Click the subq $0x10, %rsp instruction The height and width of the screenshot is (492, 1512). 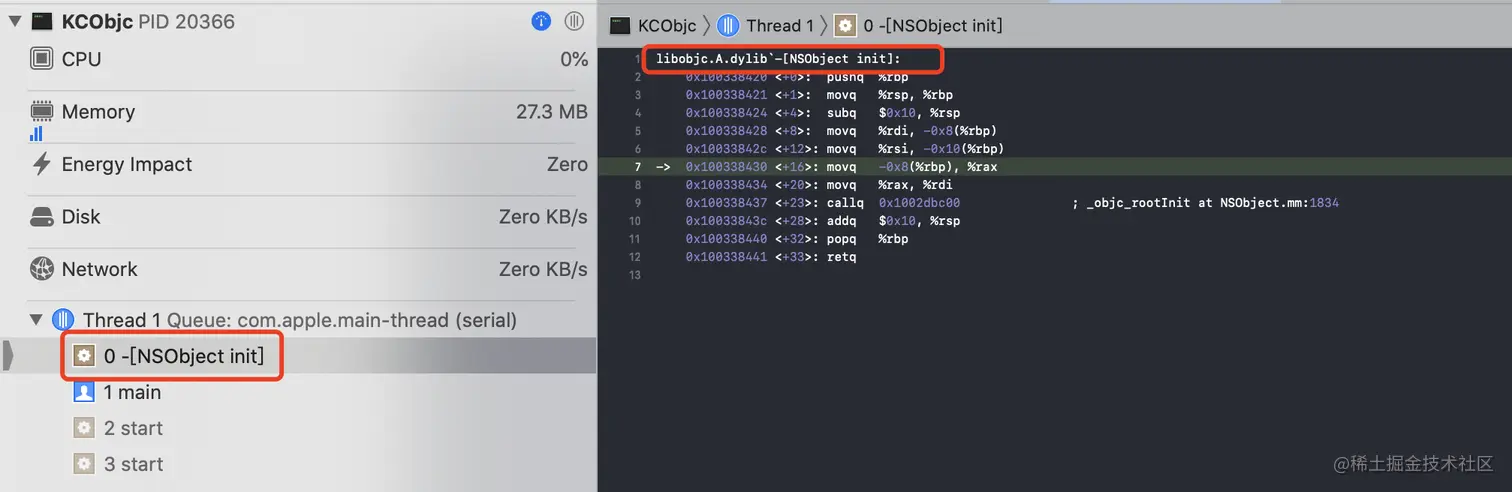pos(893,113)
